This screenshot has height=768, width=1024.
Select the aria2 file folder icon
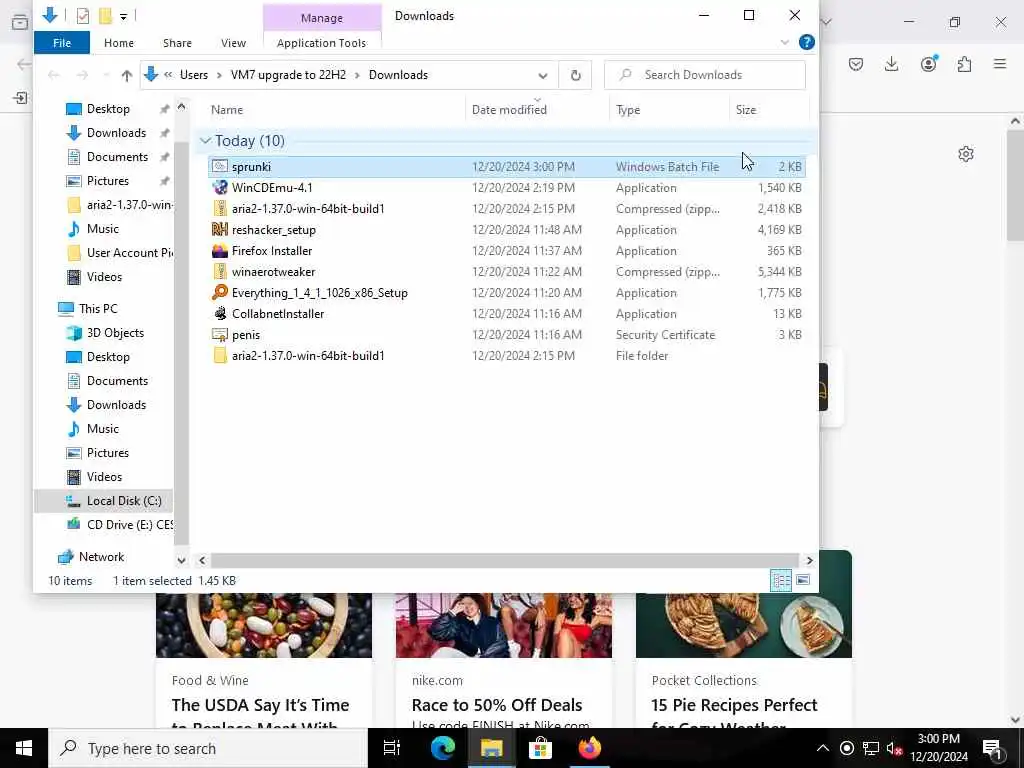point(220,355)
